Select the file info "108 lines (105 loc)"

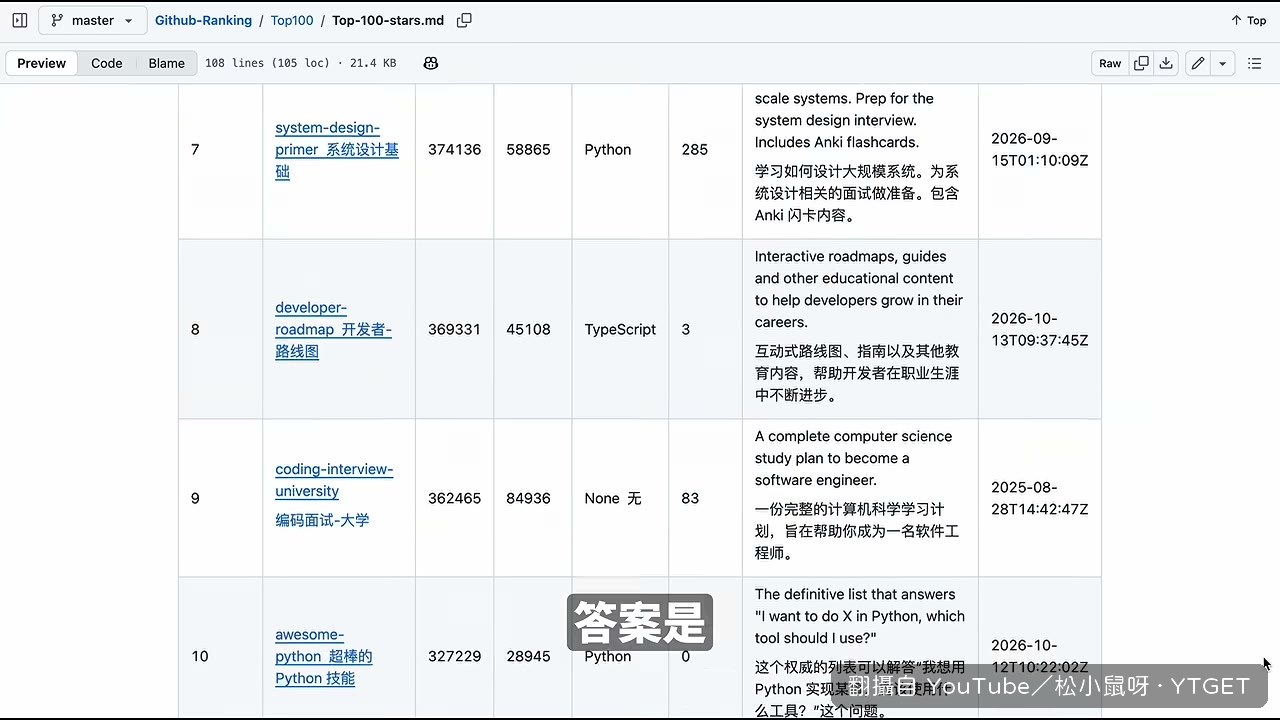tap(267, 63)
